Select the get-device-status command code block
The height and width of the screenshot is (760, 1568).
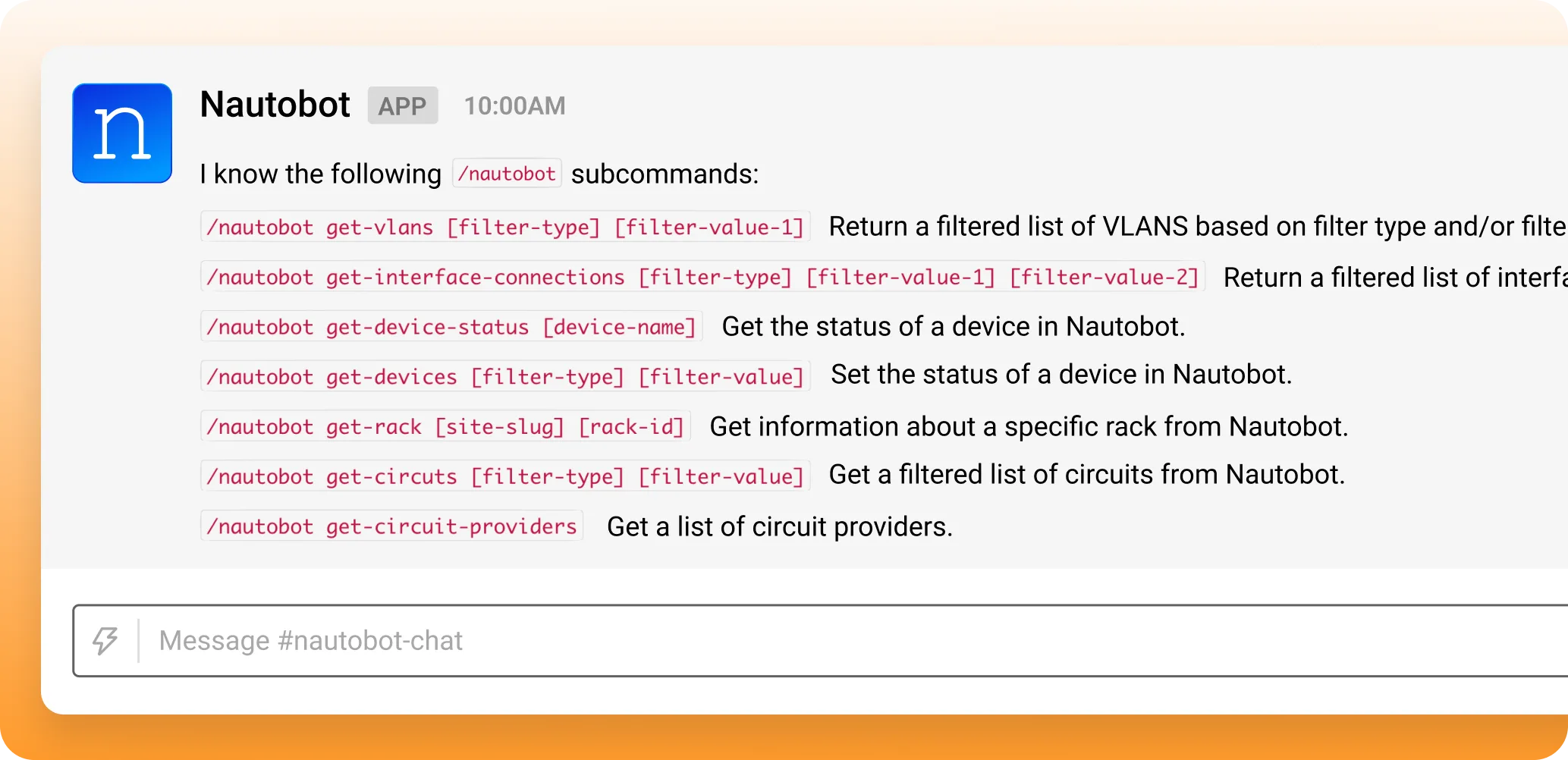[451, 327]
